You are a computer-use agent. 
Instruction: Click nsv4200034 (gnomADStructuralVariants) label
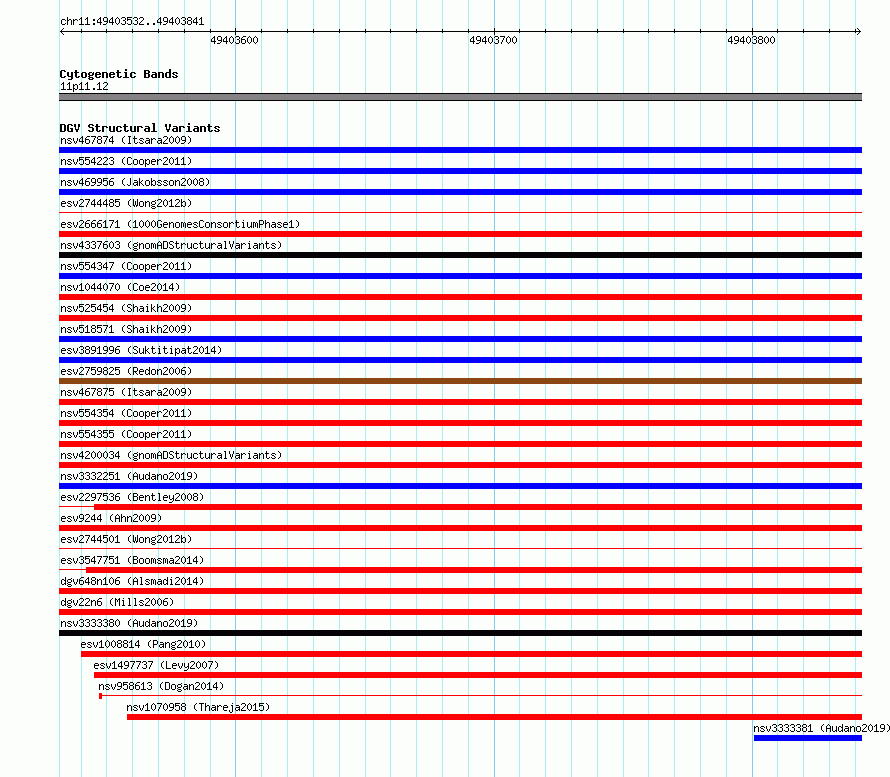(x=171, y=455)
